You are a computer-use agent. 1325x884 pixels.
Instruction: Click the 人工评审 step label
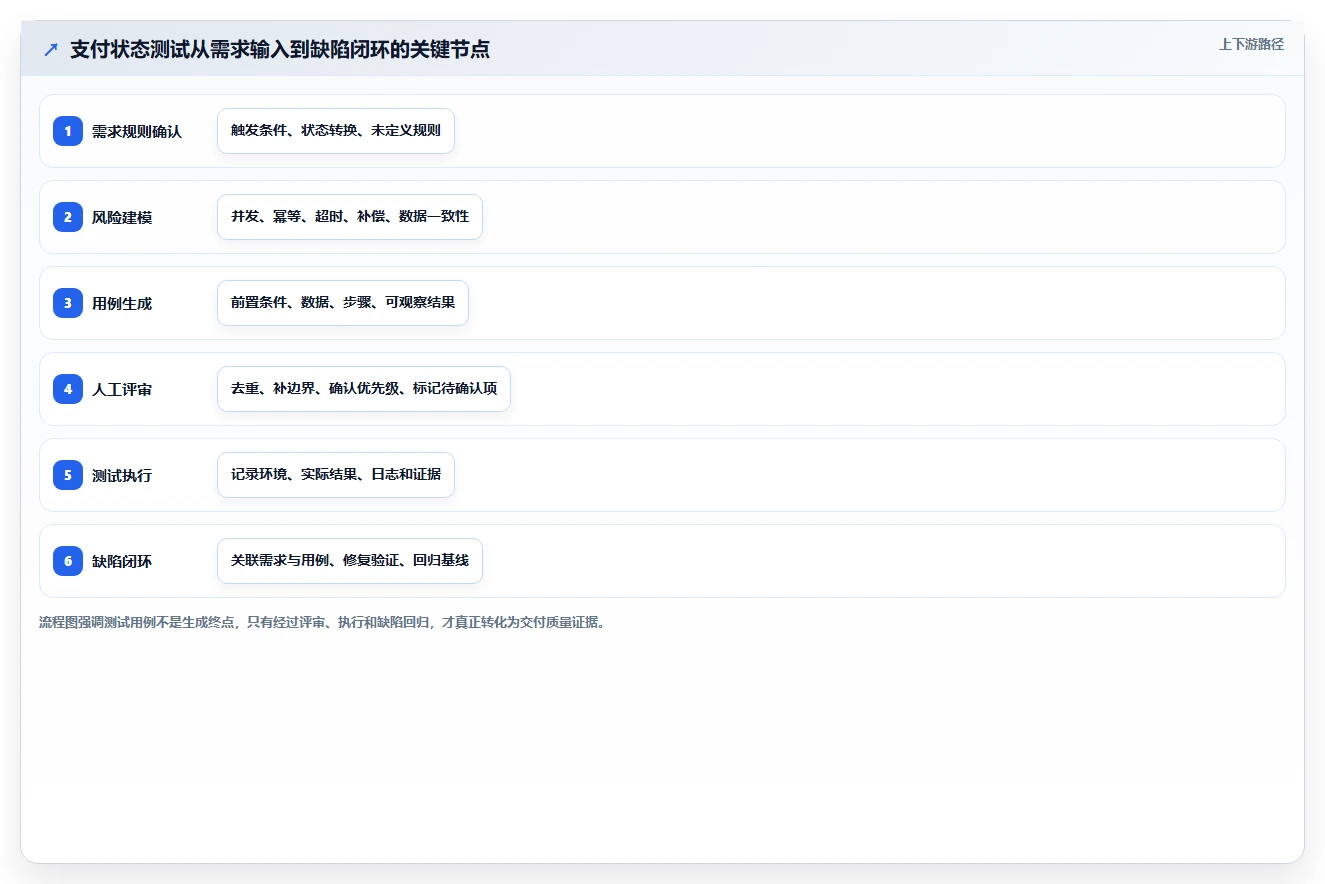[x=122, y=389]
